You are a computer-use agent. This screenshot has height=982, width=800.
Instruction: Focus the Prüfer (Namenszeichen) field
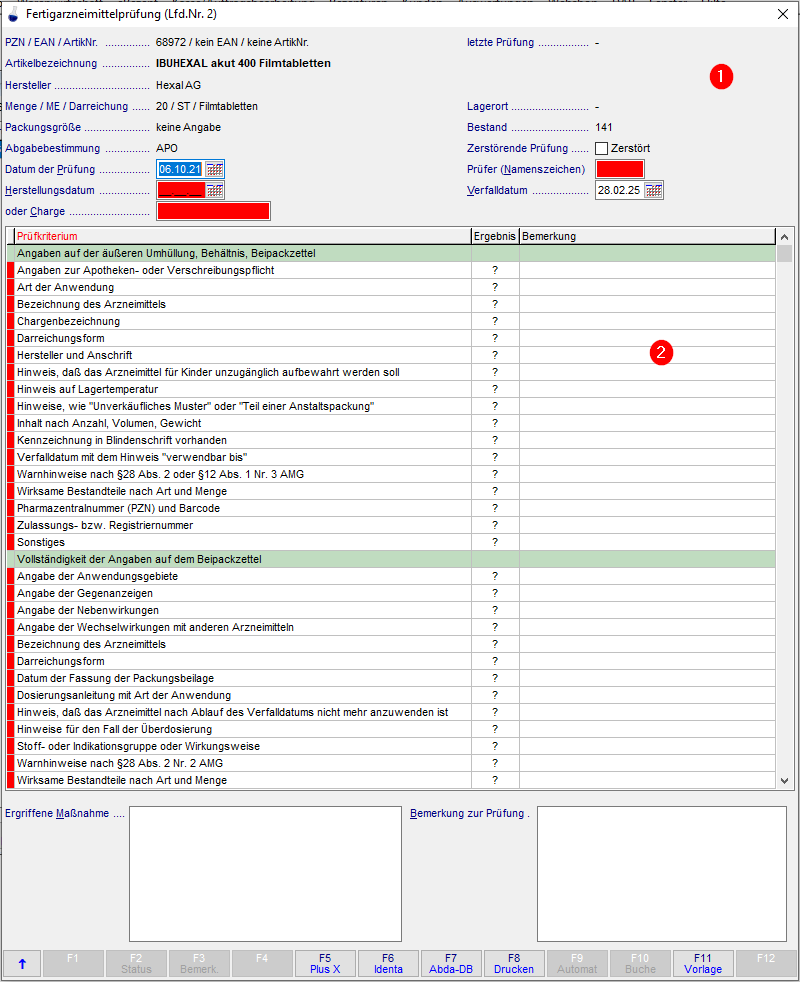tap(620, 169)
